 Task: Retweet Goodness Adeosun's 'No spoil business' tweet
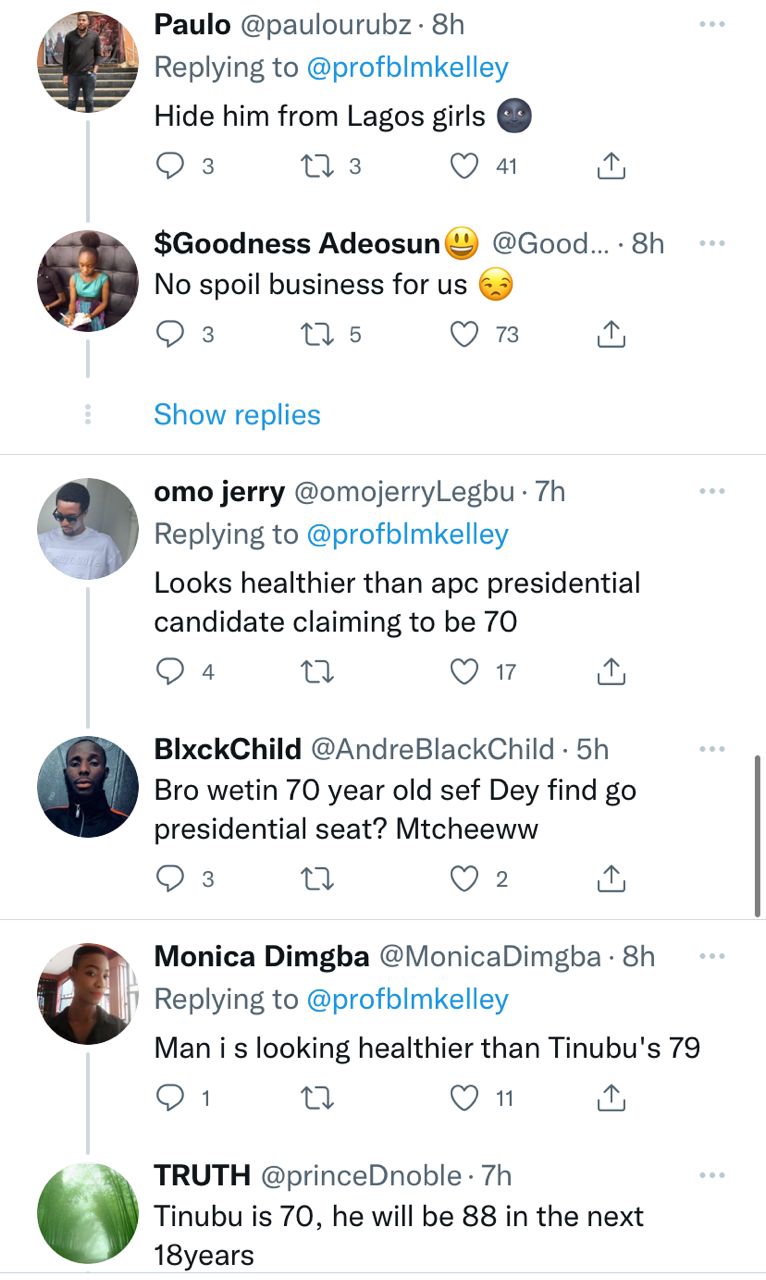pos(316,335)
